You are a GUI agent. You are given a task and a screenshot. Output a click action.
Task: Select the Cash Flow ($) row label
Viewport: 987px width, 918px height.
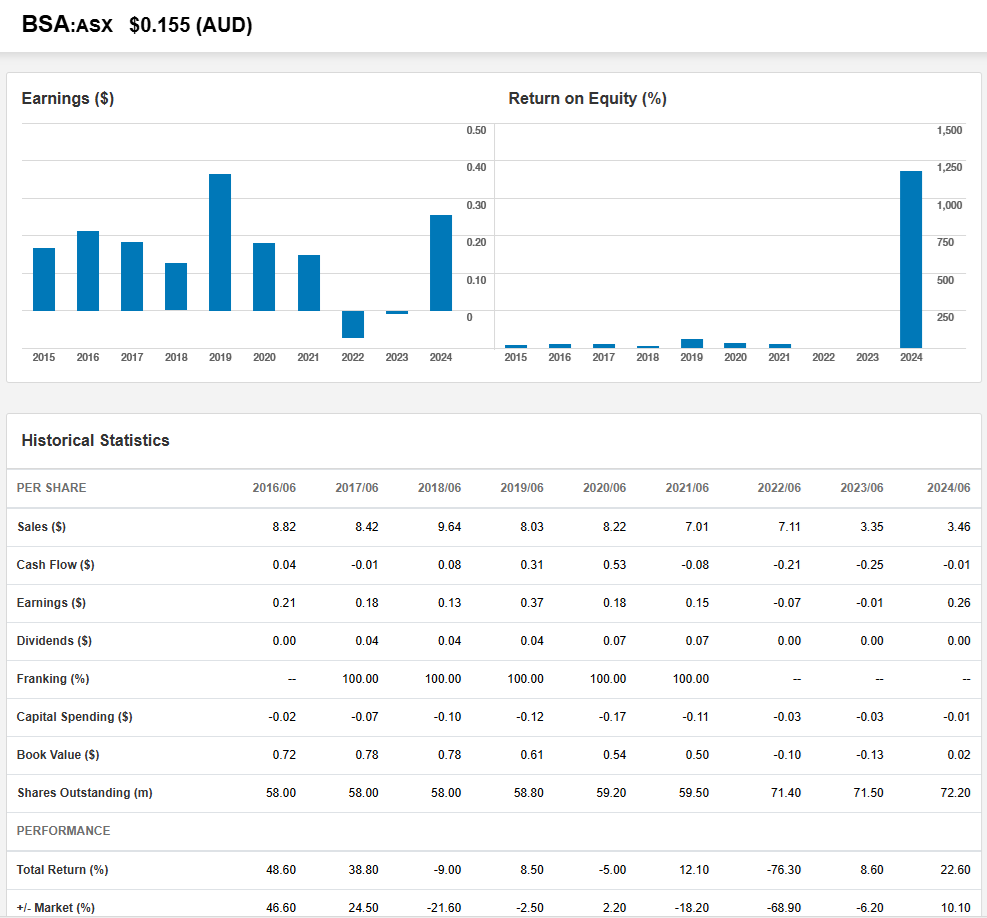(55, 565)
